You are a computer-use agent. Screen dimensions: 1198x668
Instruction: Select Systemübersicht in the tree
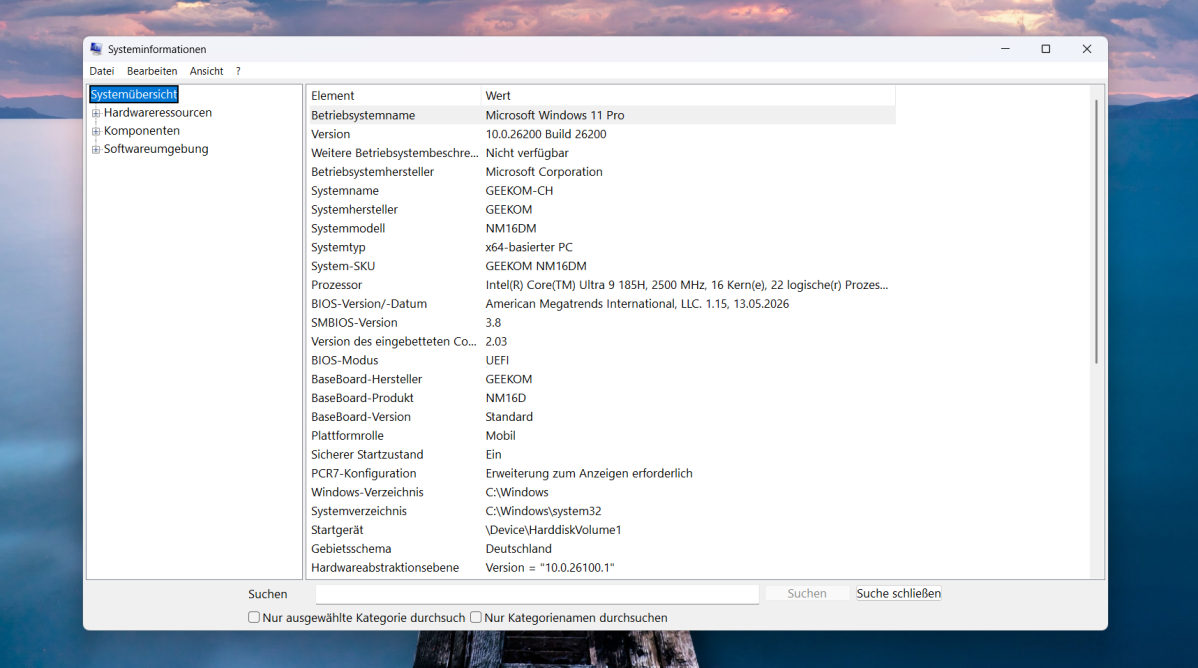(x=134, y=94)
